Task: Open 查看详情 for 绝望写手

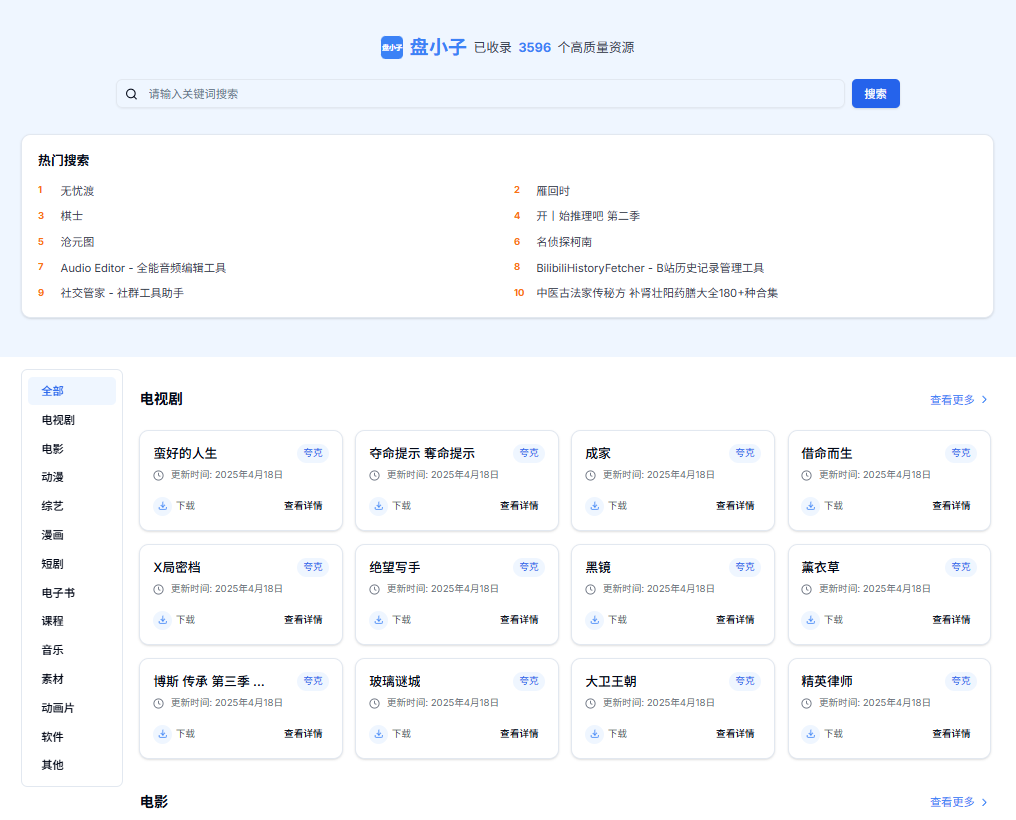Action: 519,620
